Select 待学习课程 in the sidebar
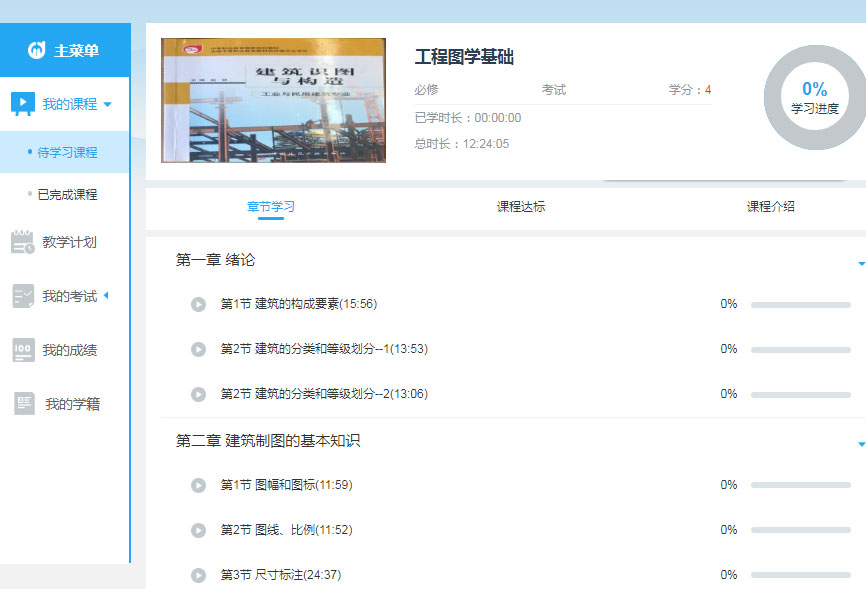 tap(67, 153)
